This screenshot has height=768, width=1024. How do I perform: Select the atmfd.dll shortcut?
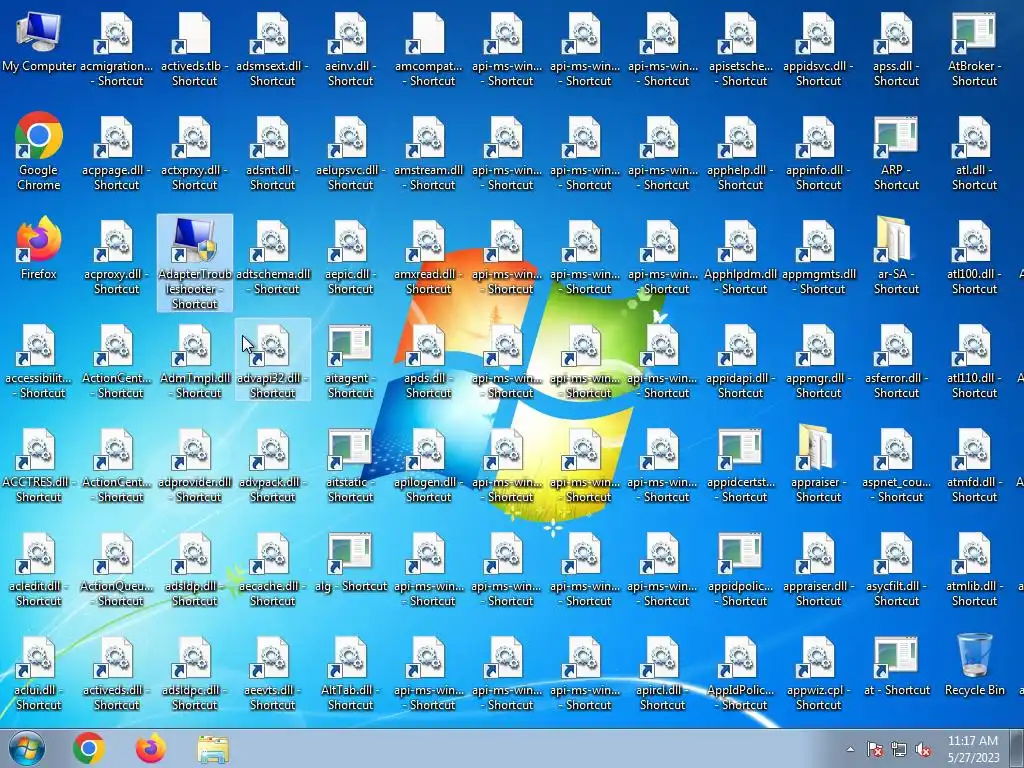coord(974,464)
